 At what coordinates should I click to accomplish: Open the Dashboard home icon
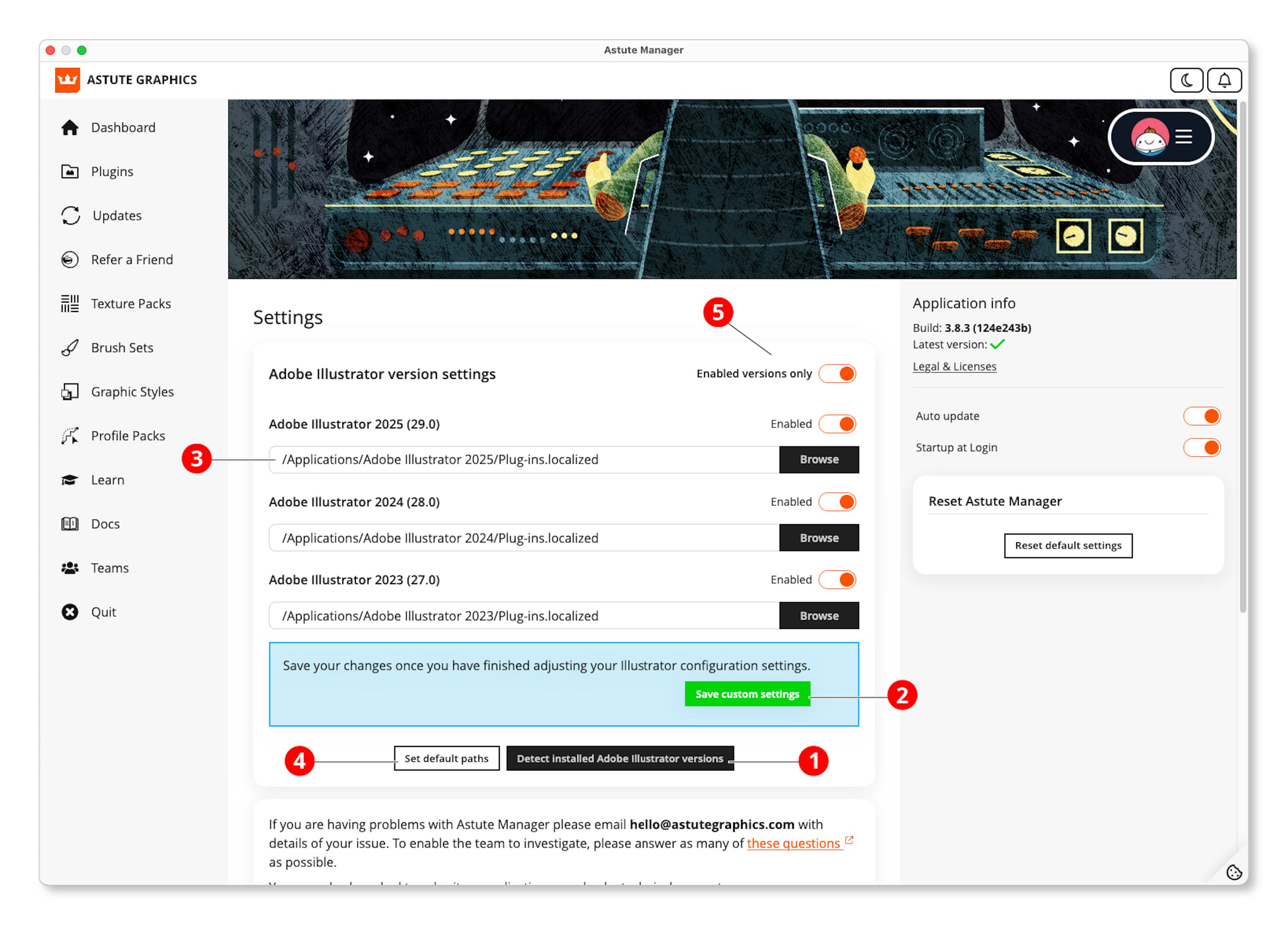pyautogui.click(x=69, y=127)
